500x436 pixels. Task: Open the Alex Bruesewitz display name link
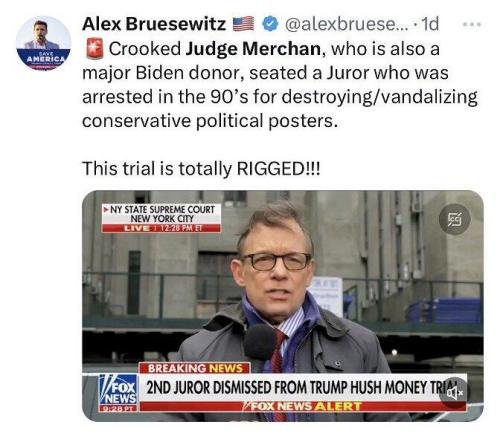154,24
